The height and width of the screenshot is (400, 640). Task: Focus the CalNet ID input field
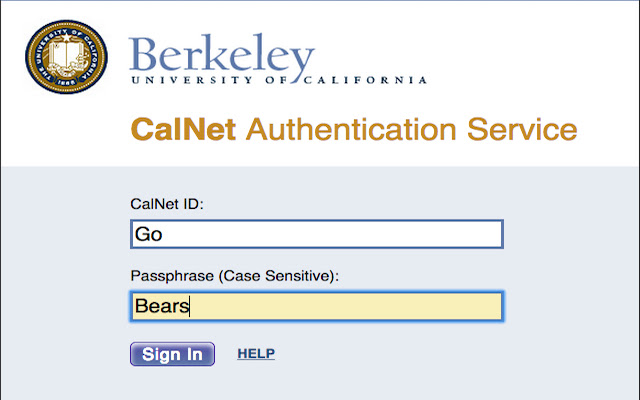coord(316,234)
